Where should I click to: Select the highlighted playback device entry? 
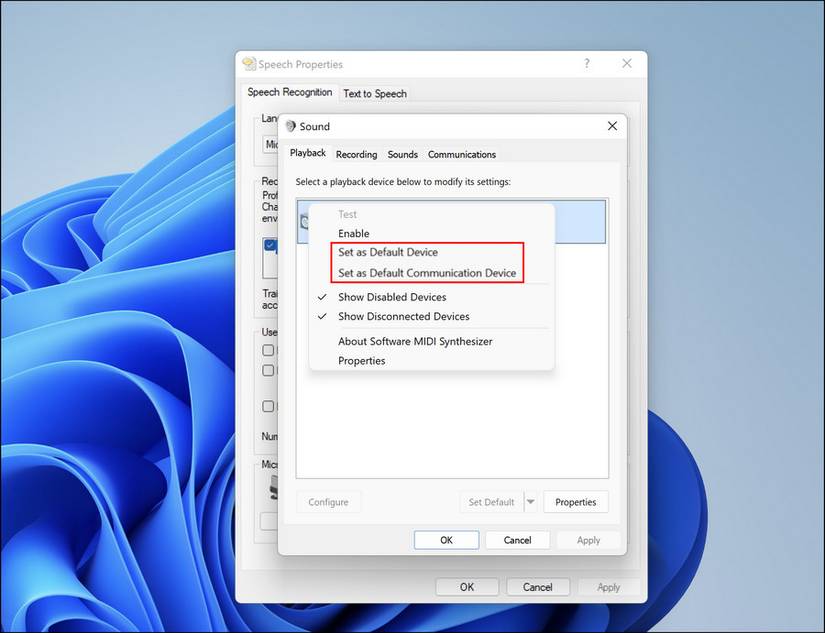coord(580,222)
